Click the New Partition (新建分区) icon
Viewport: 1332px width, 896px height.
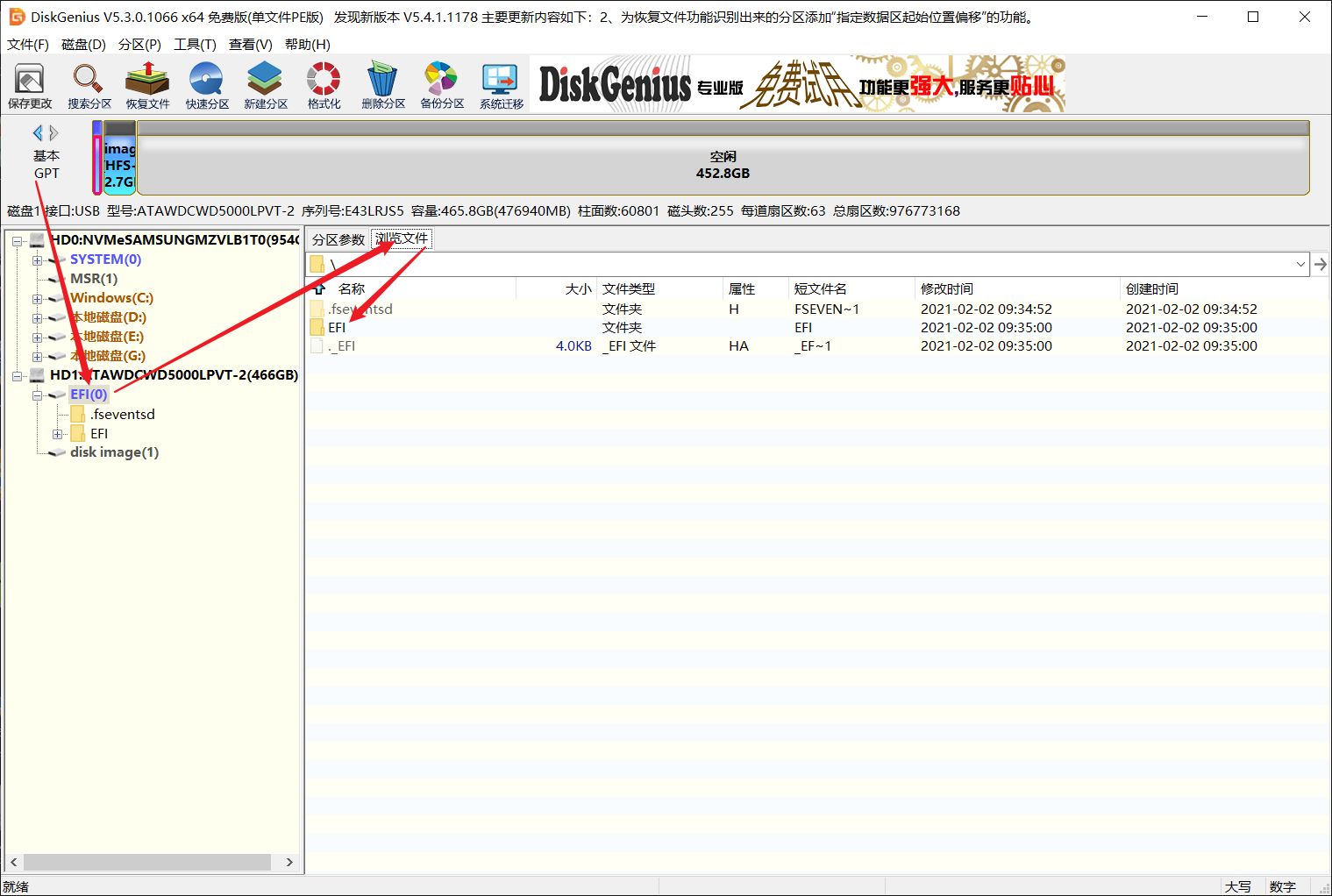[x=266, y=85]
